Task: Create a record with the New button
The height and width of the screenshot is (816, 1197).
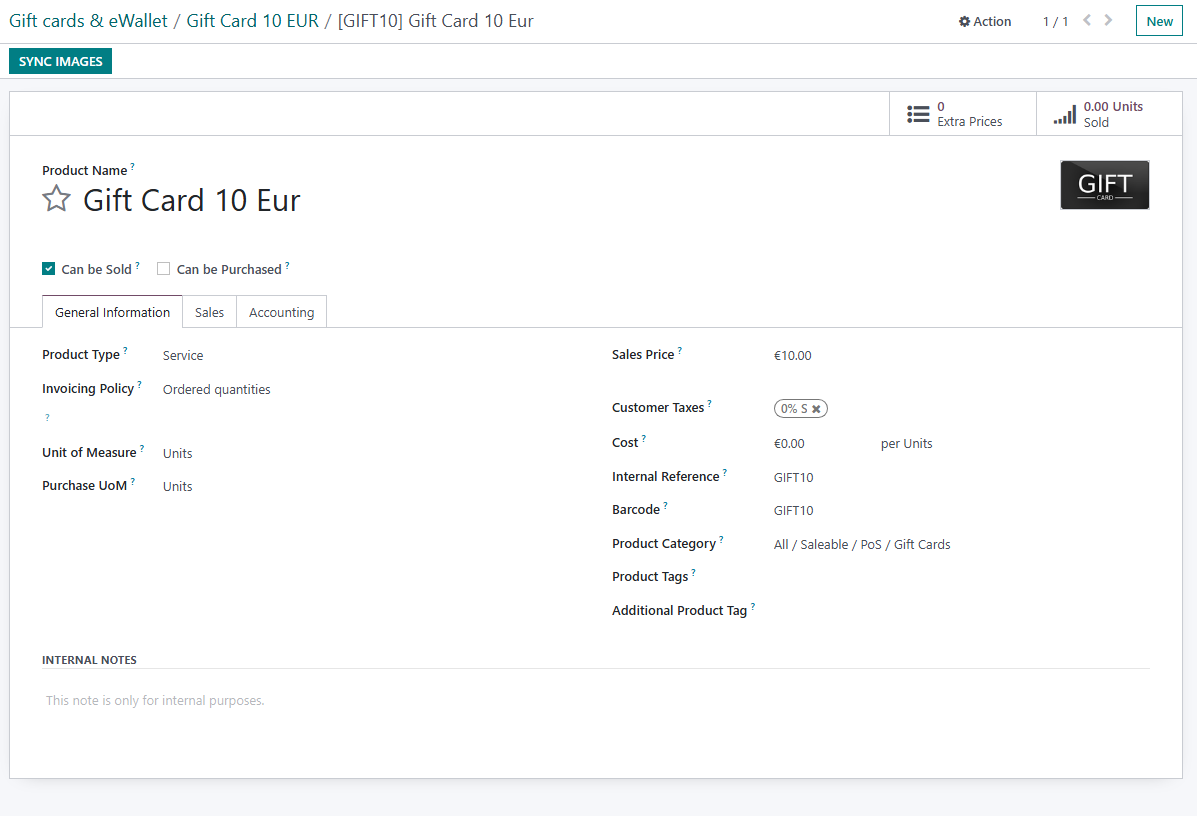Action: point(1158,20)
